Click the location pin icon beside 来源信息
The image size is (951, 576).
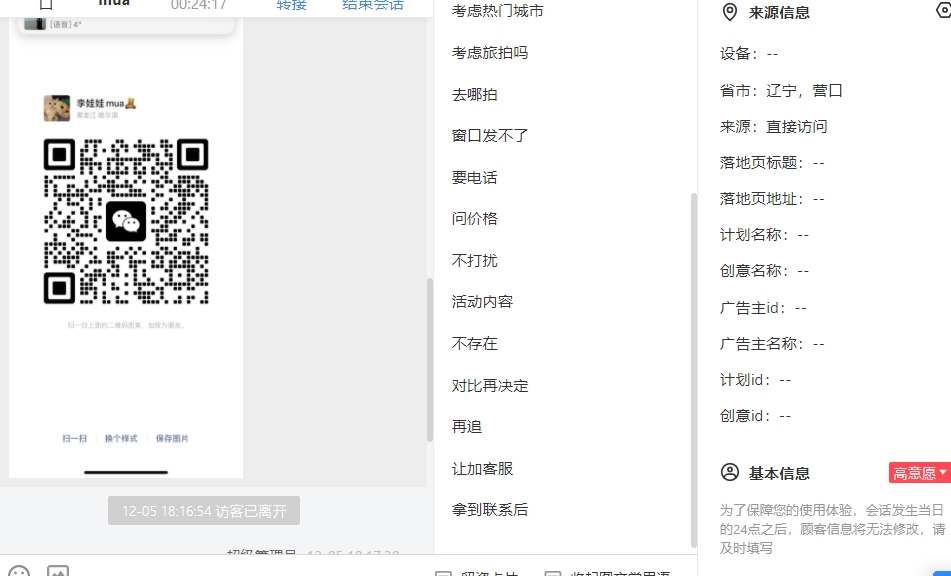tap(730, 12)
